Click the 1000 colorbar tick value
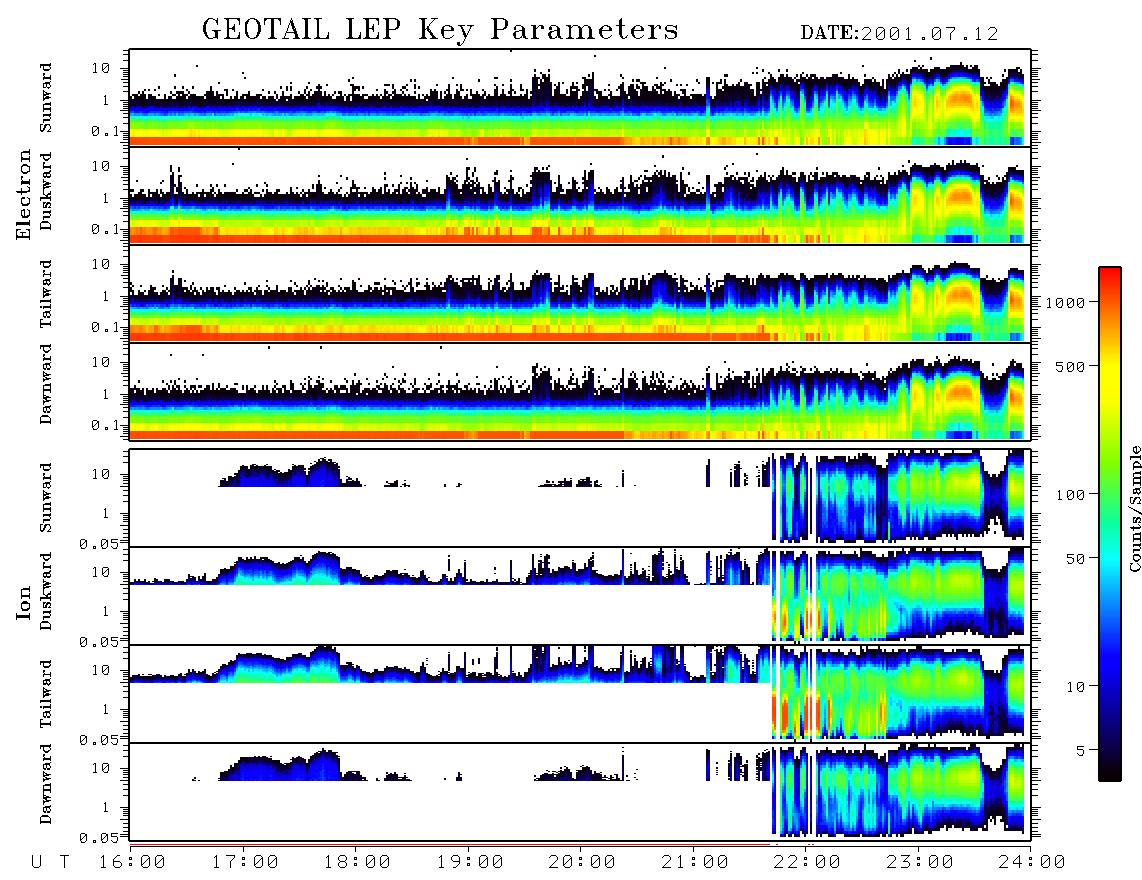Viewport: 1142px width, 880px height. 1065,302
